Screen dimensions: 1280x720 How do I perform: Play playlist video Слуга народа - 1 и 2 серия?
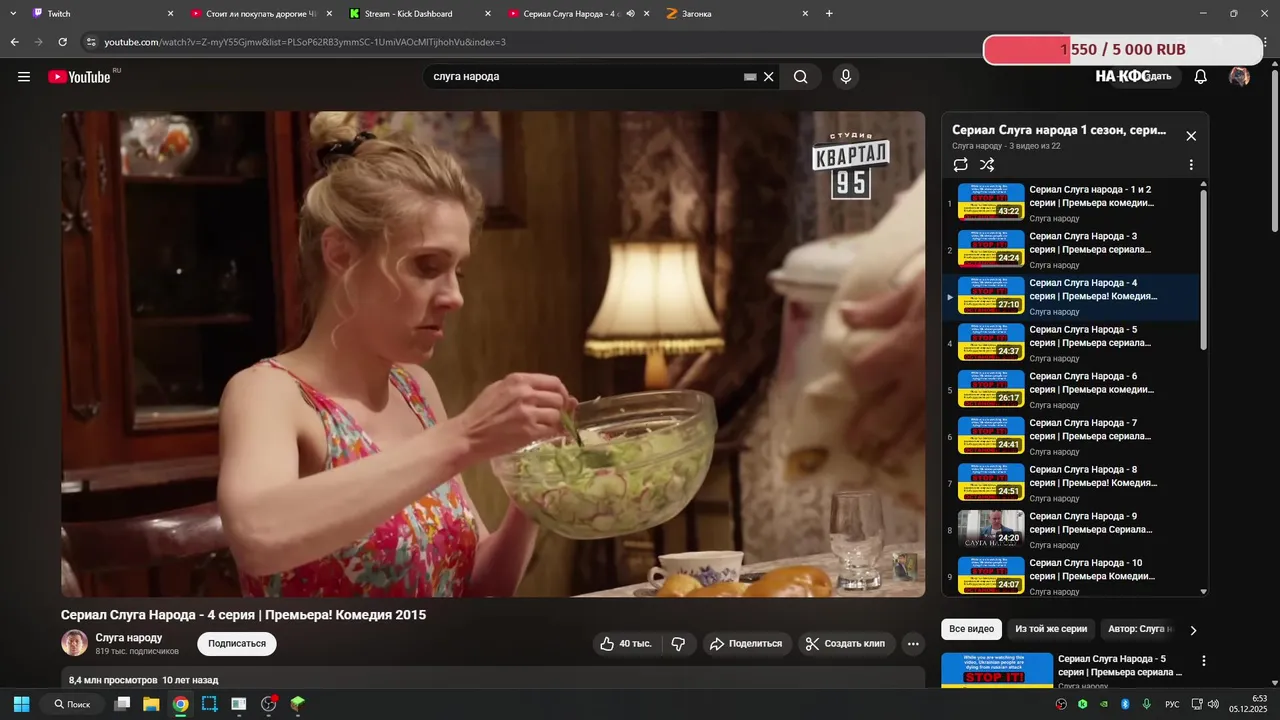pos(1071,203)
